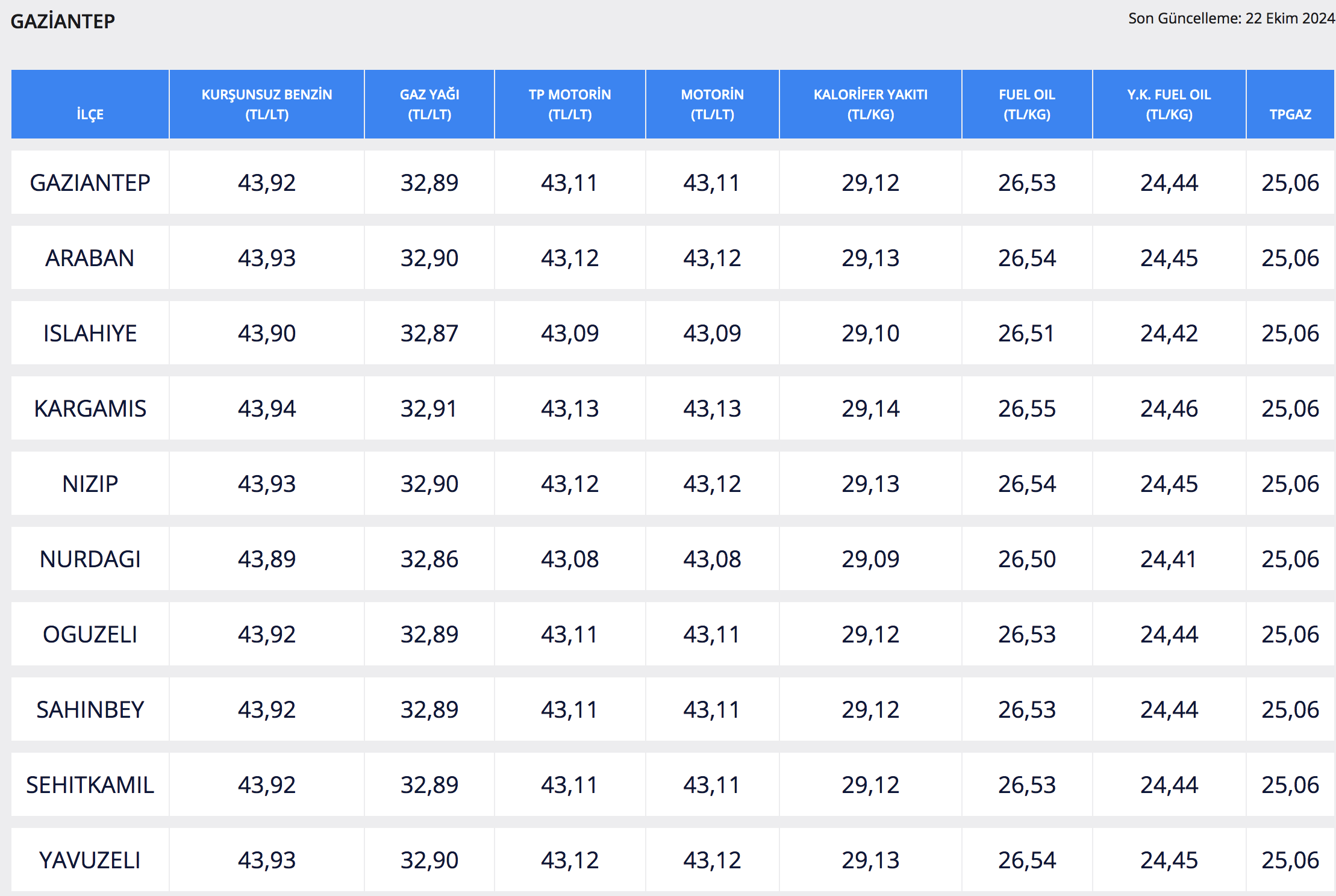1336x896 pixels.
Task: Select the FUEL OIL (TL/KG) header
Action: tap(1027, 104)
